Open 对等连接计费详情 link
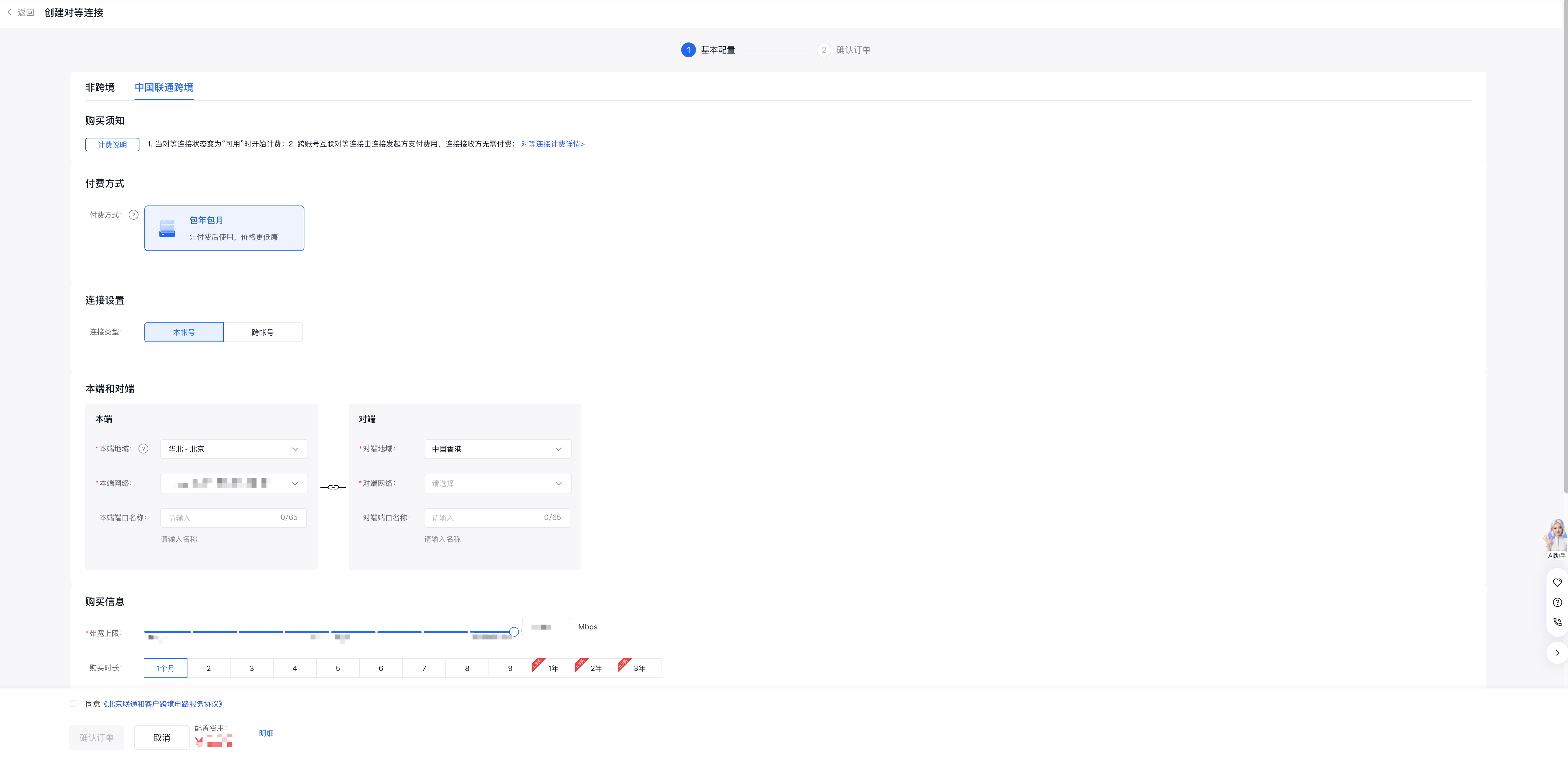 tap(553, 144)
